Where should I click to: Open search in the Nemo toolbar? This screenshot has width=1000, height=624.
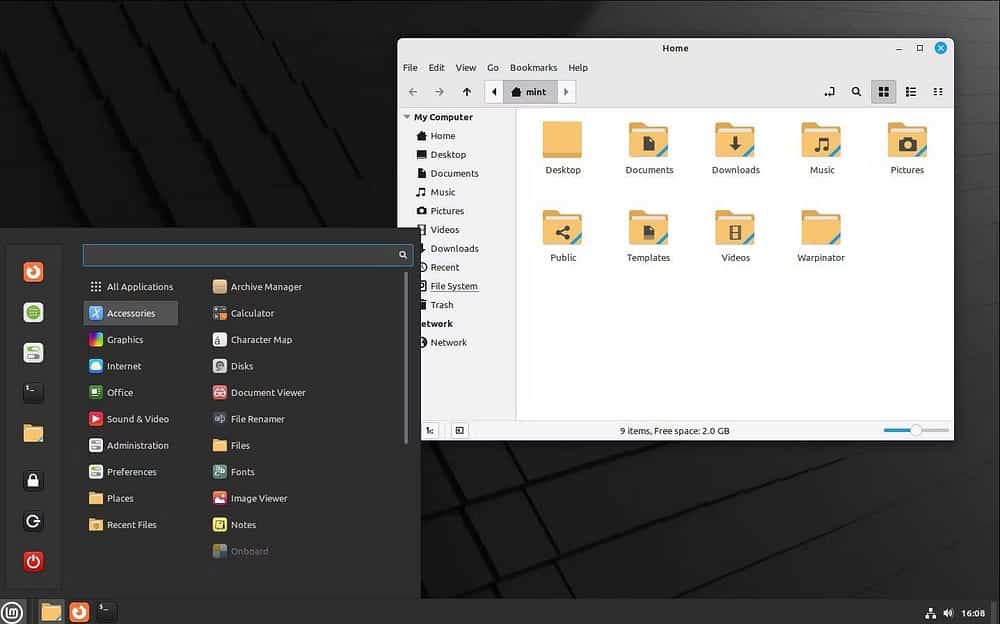(x=856, y=91)
